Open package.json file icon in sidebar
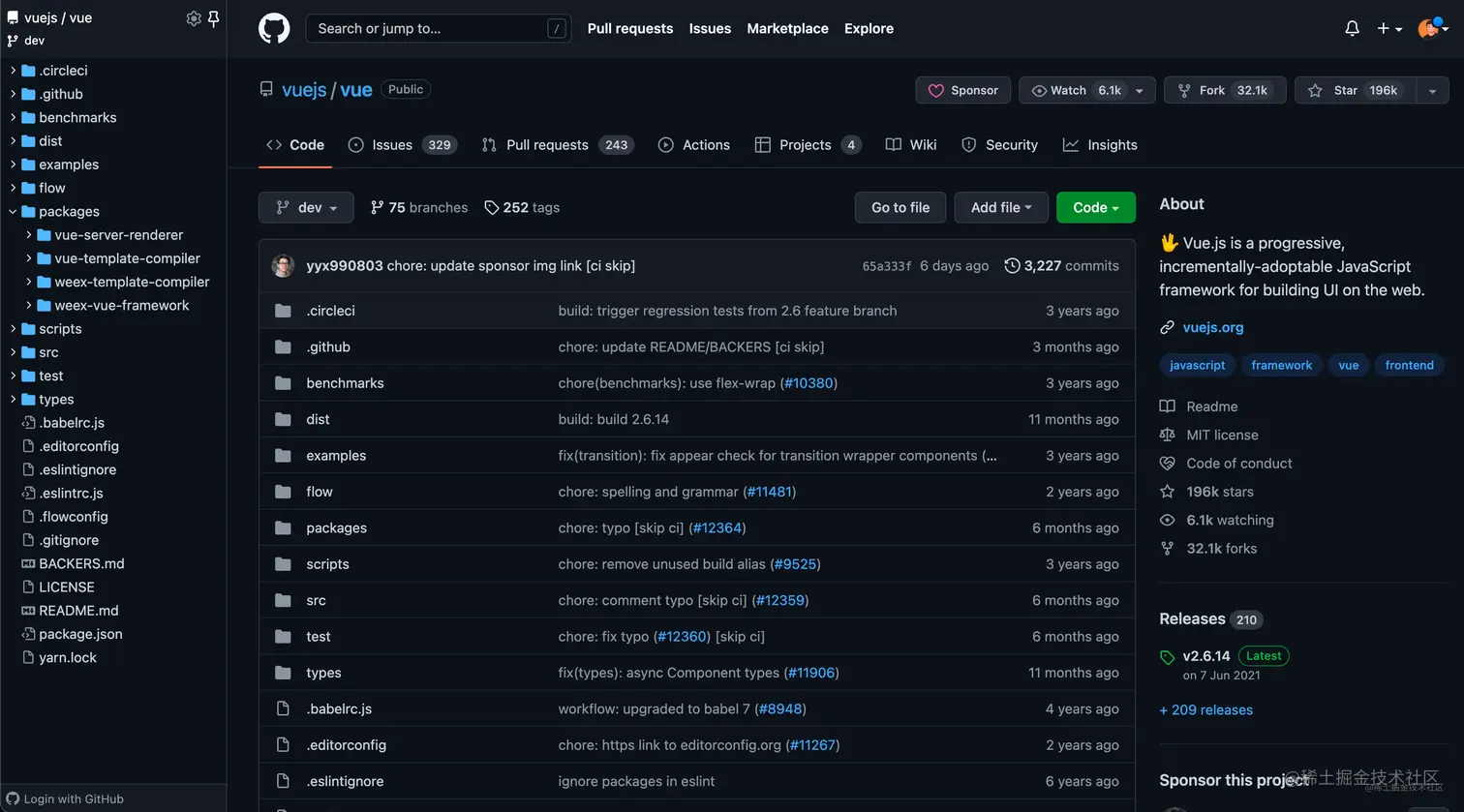Screen dimensions: 1464x812 [x=28, y=634]
